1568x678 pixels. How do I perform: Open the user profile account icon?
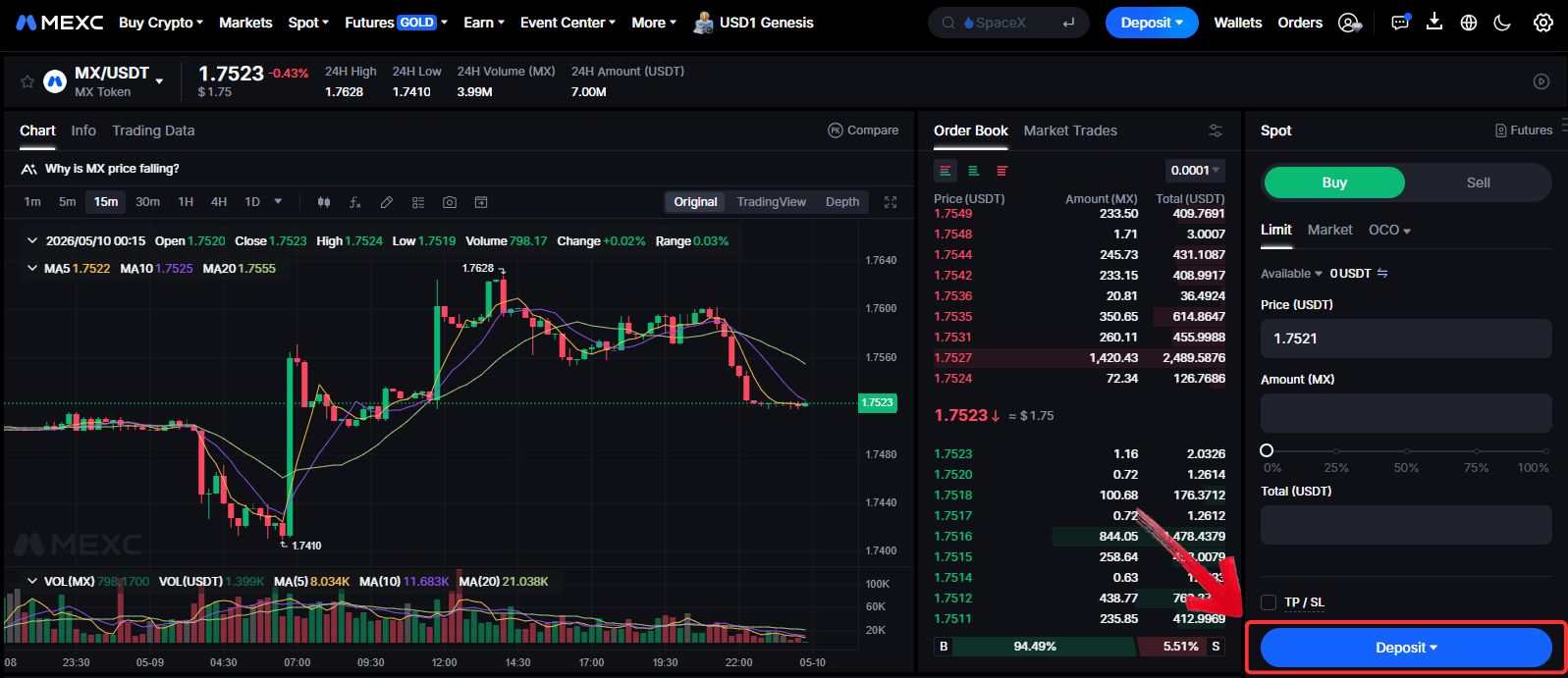pos(1351,23)
